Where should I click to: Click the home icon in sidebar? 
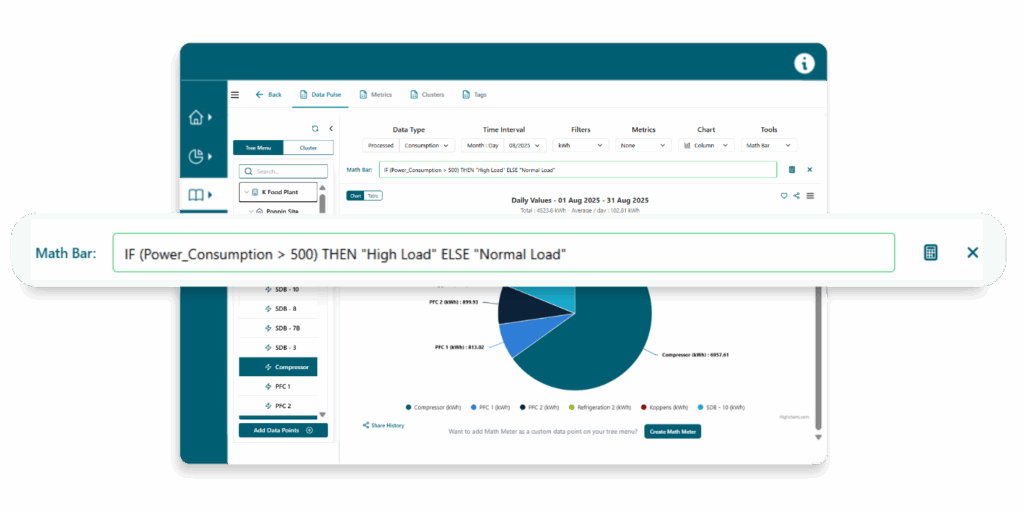tap(196, 118)
